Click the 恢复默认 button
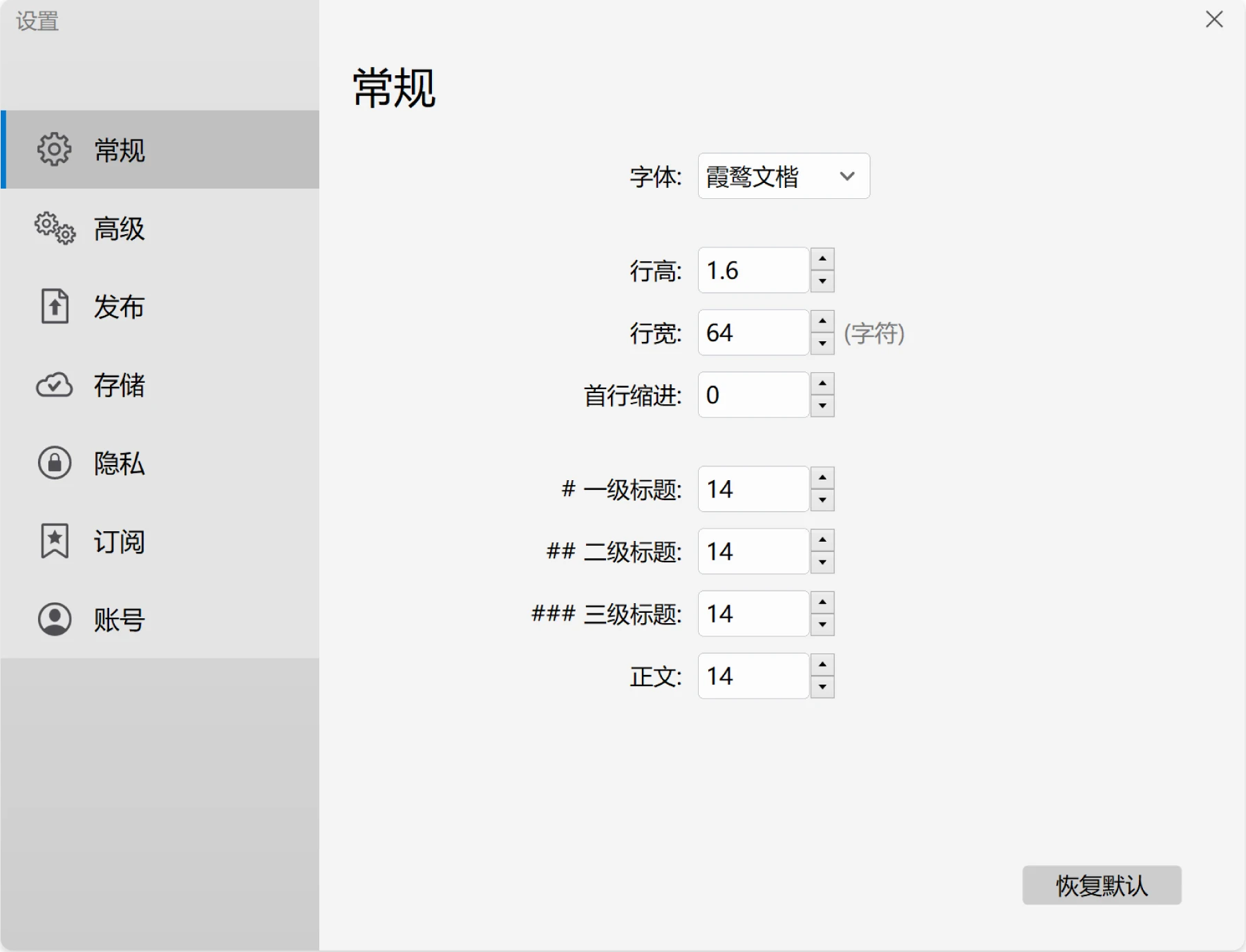 [1102, 885]
